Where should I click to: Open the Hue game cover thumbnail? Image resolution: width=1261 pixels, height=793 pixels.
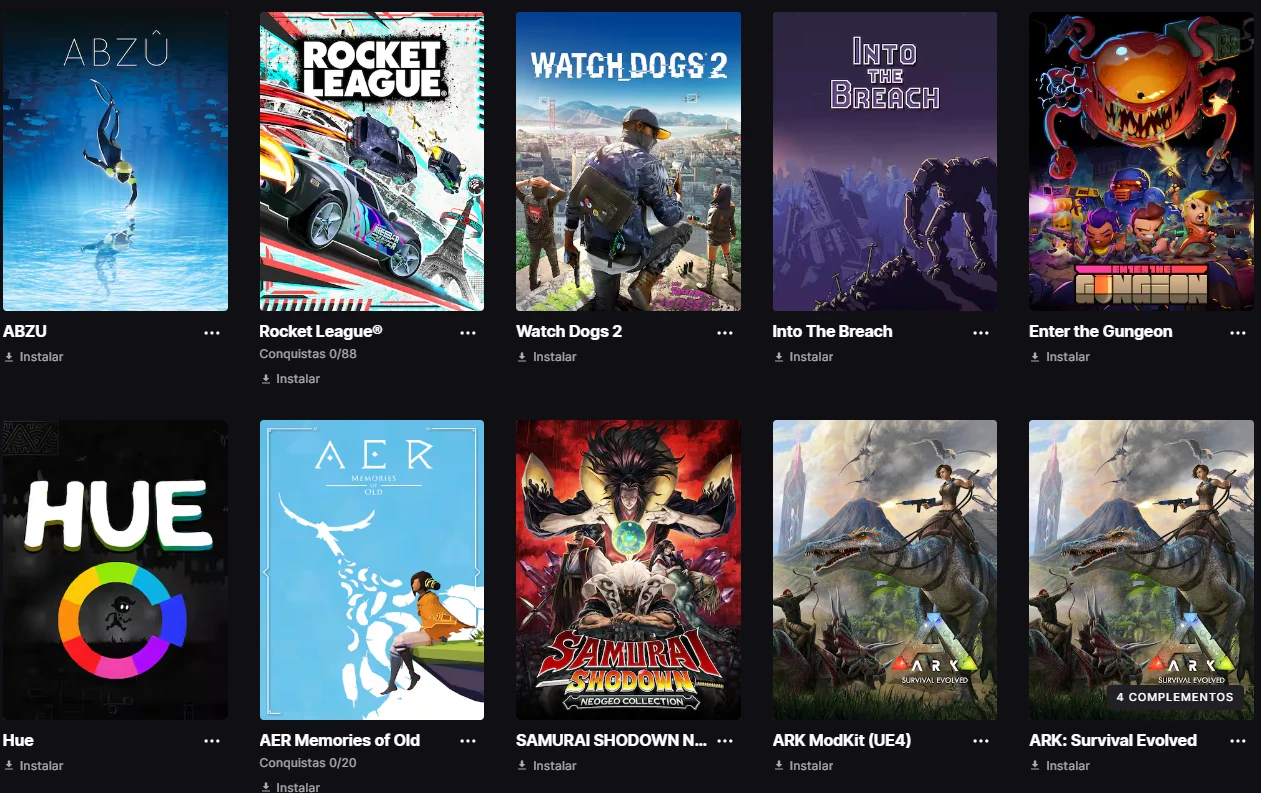tap(115, 570)
